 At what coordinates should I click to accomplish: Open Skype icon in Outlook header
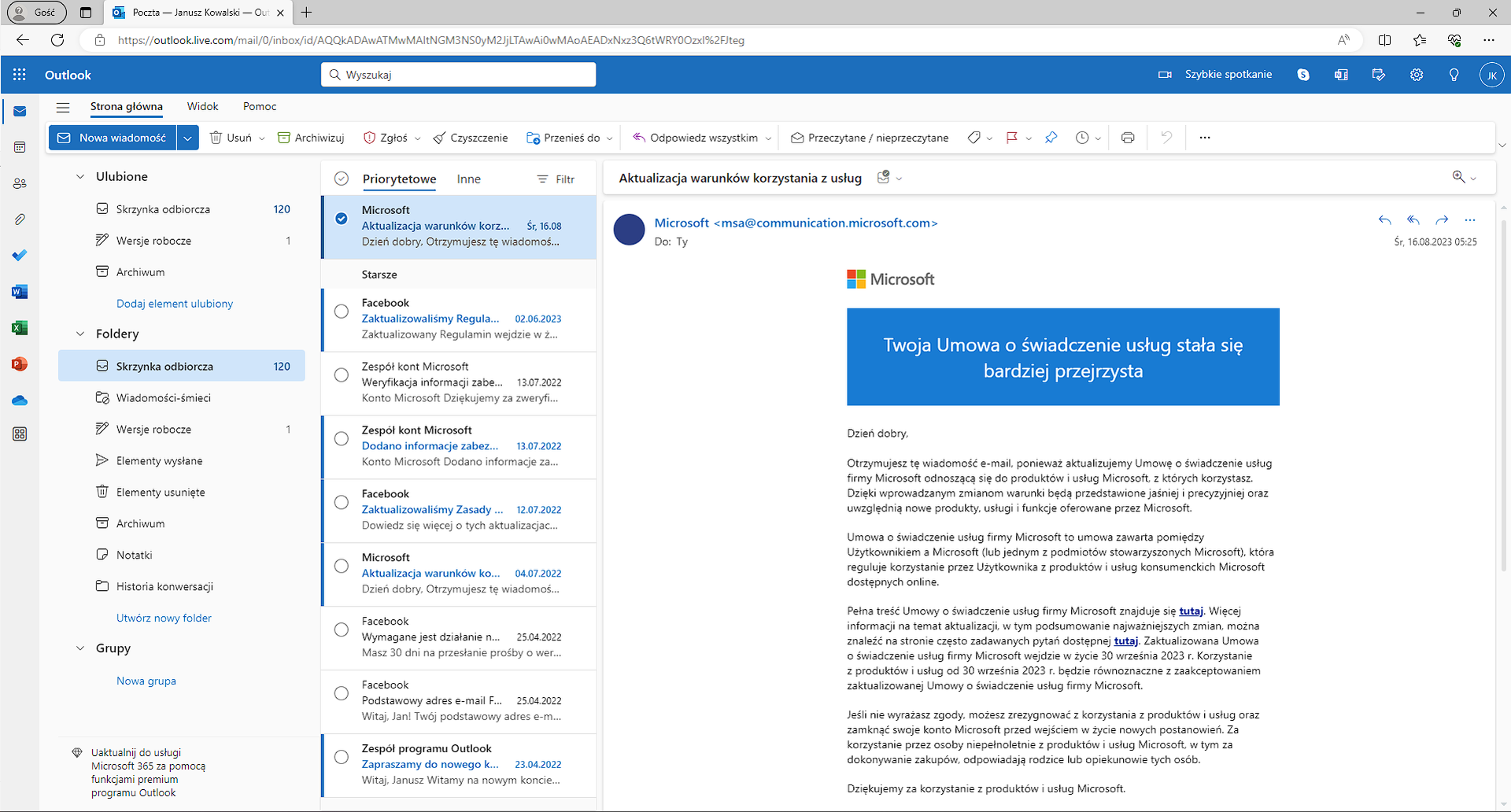[x=1303, y=75]
